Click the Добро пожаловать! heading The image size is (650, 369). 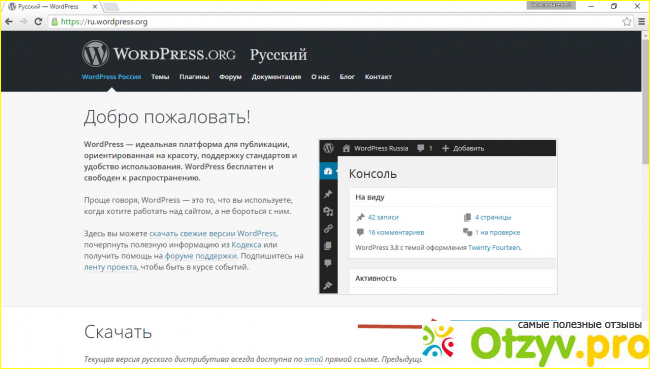click(167, 117)
